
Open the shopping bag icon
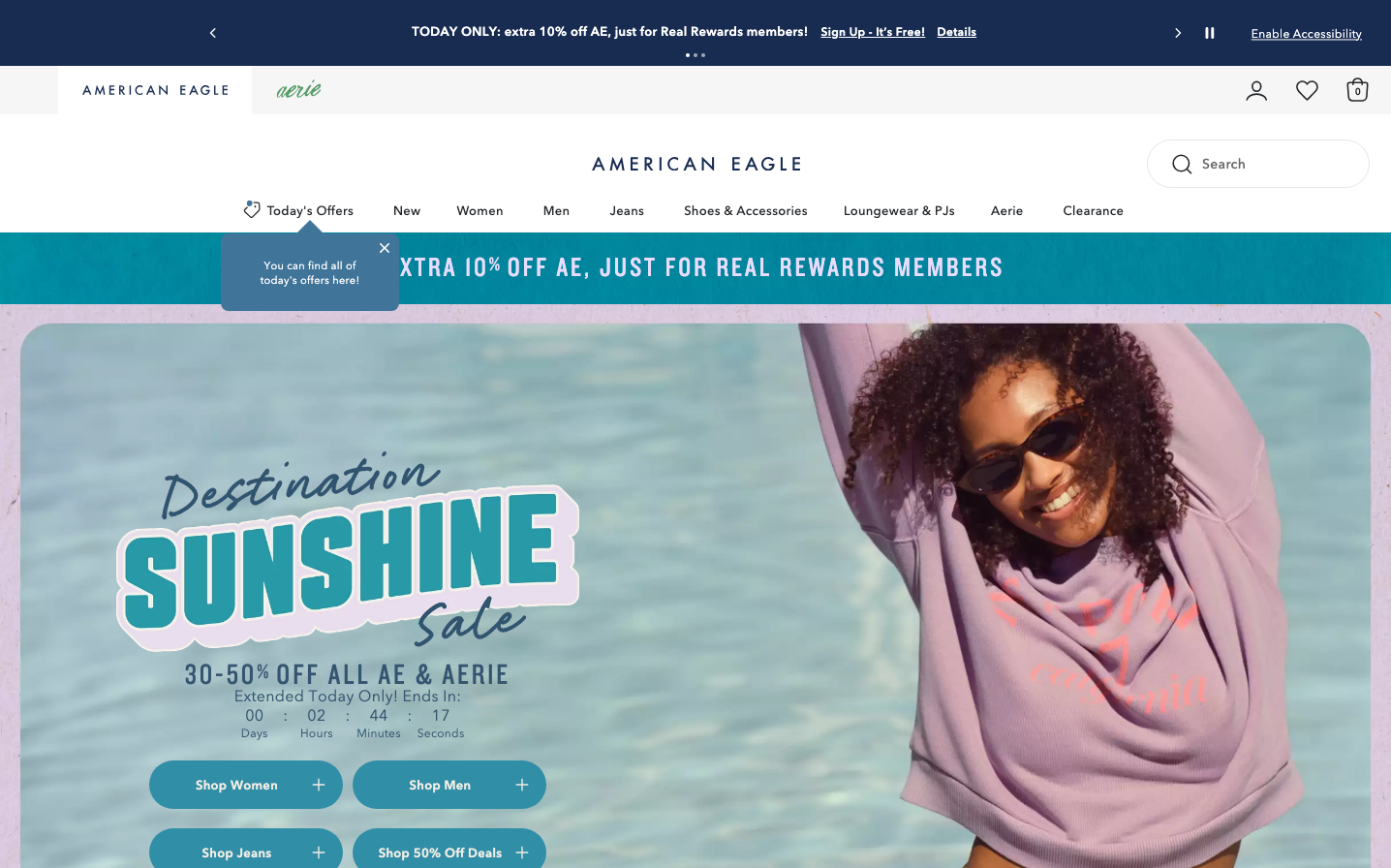point(1357,90)
